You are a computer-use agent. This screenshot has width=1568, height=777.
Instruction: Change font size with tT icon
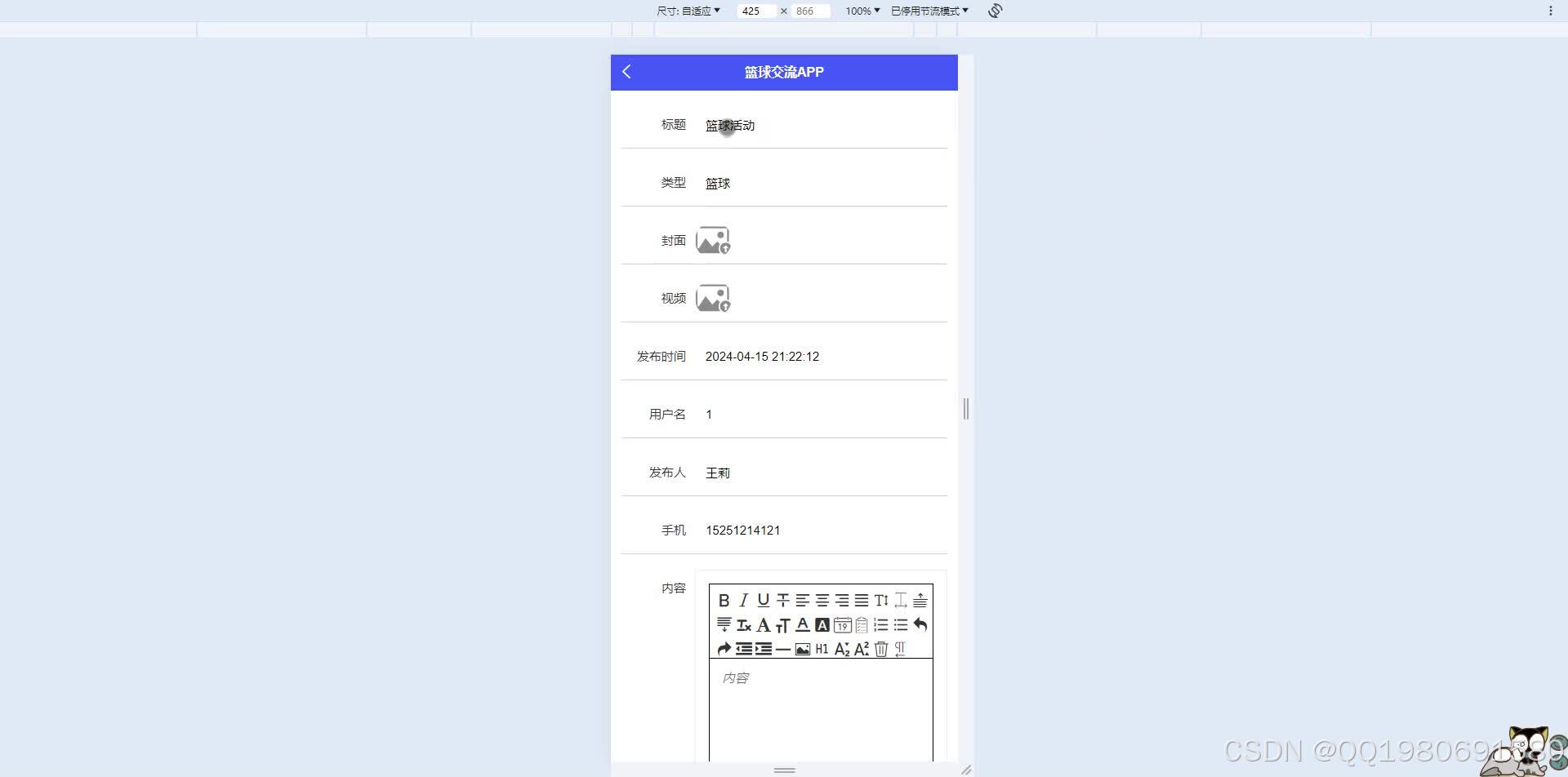(782, 625)
